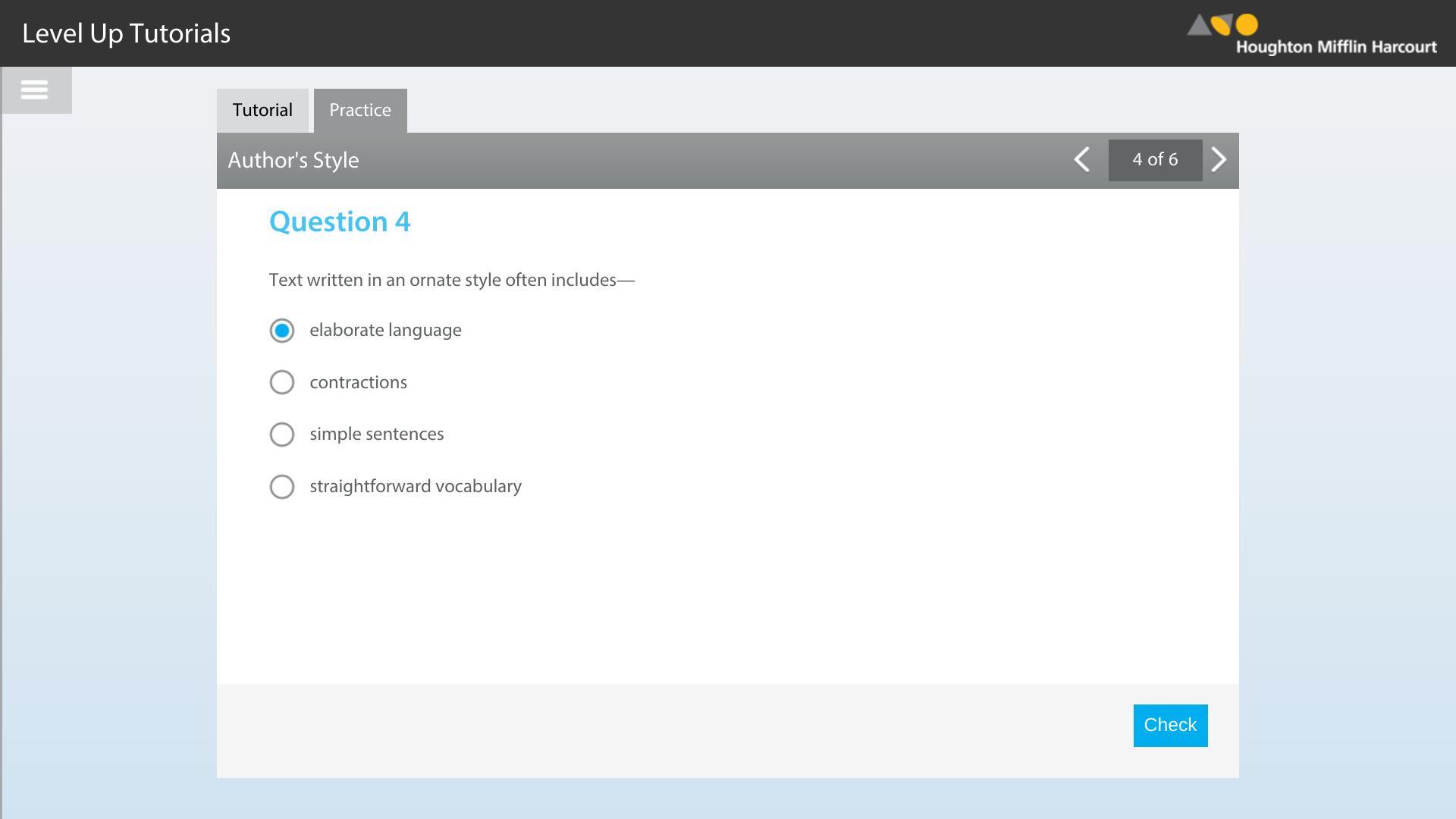The width and height of the screenshot is (1456, 819).
Task: Select the simple sentences radio button
Action: pos(282,435)
